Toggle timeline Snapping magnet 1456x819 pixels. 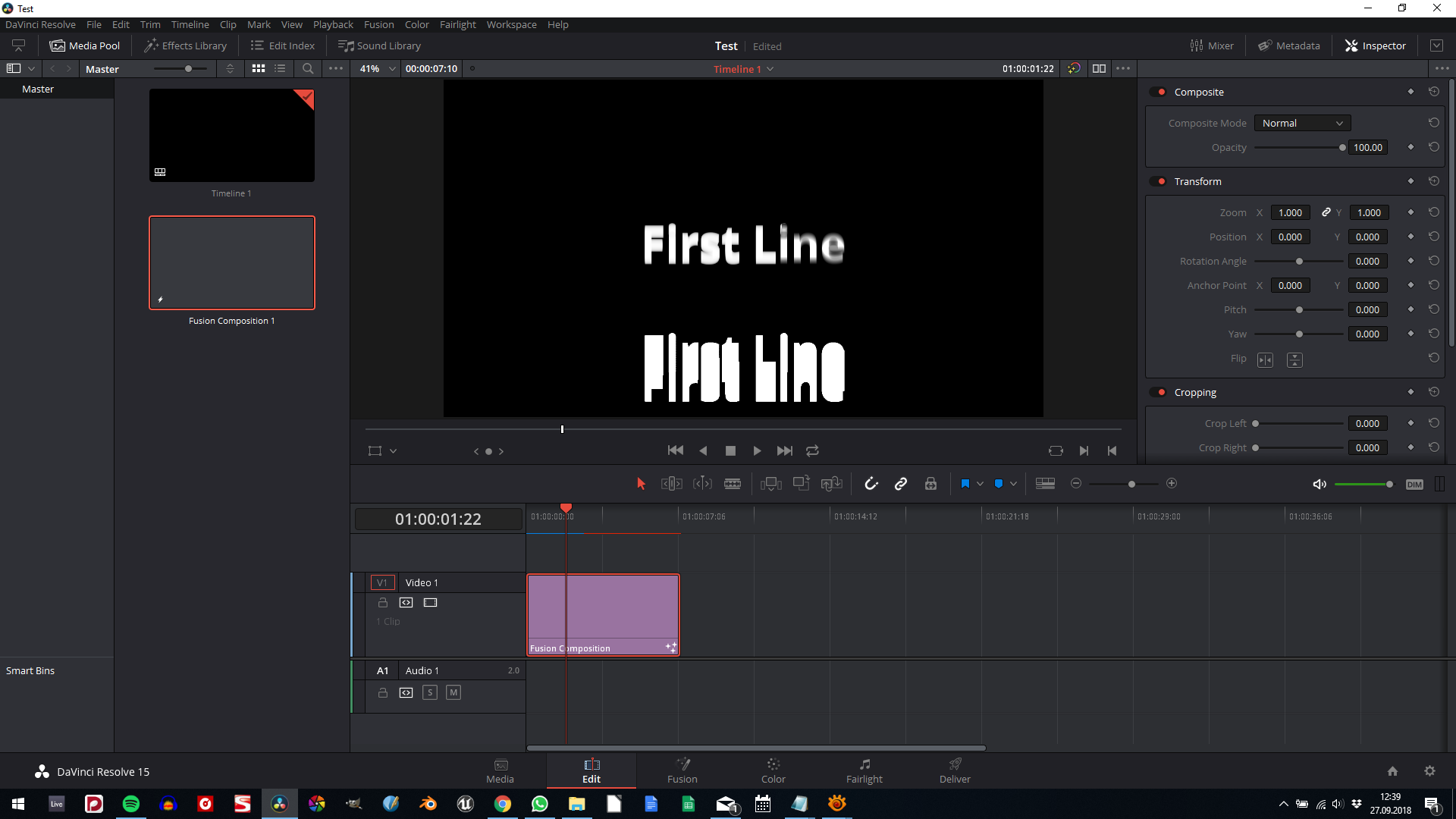871,484
